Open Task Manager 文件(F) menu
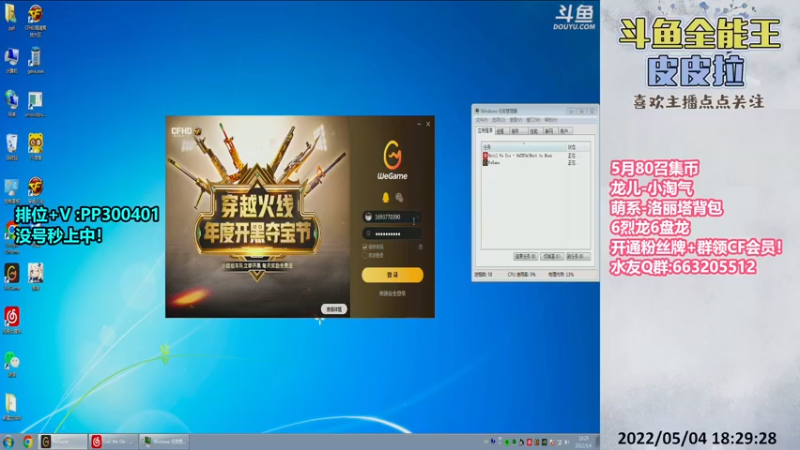The height and width of the screenshot is (450, 800). click(482, 120)
